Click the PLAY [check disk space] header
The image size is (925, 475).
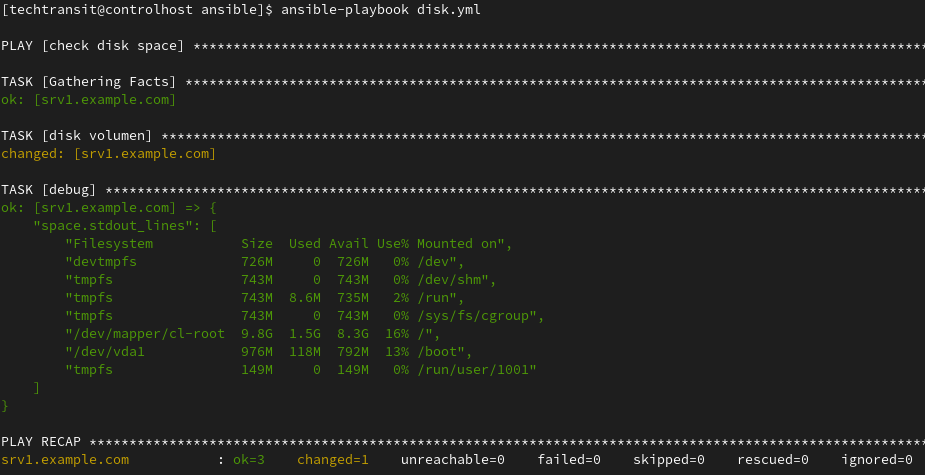93,46
